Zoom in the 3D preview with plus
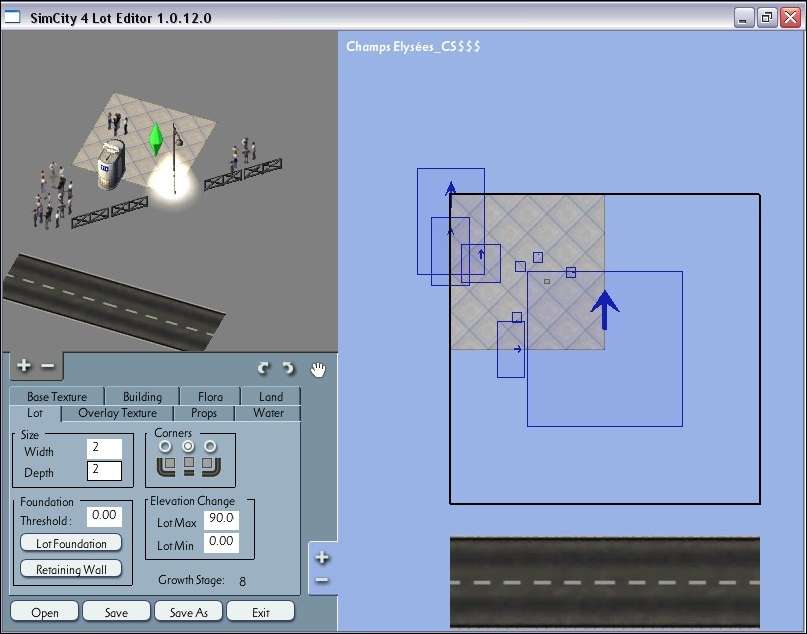This screenshot has height=634, width=807. coord(24,366)
